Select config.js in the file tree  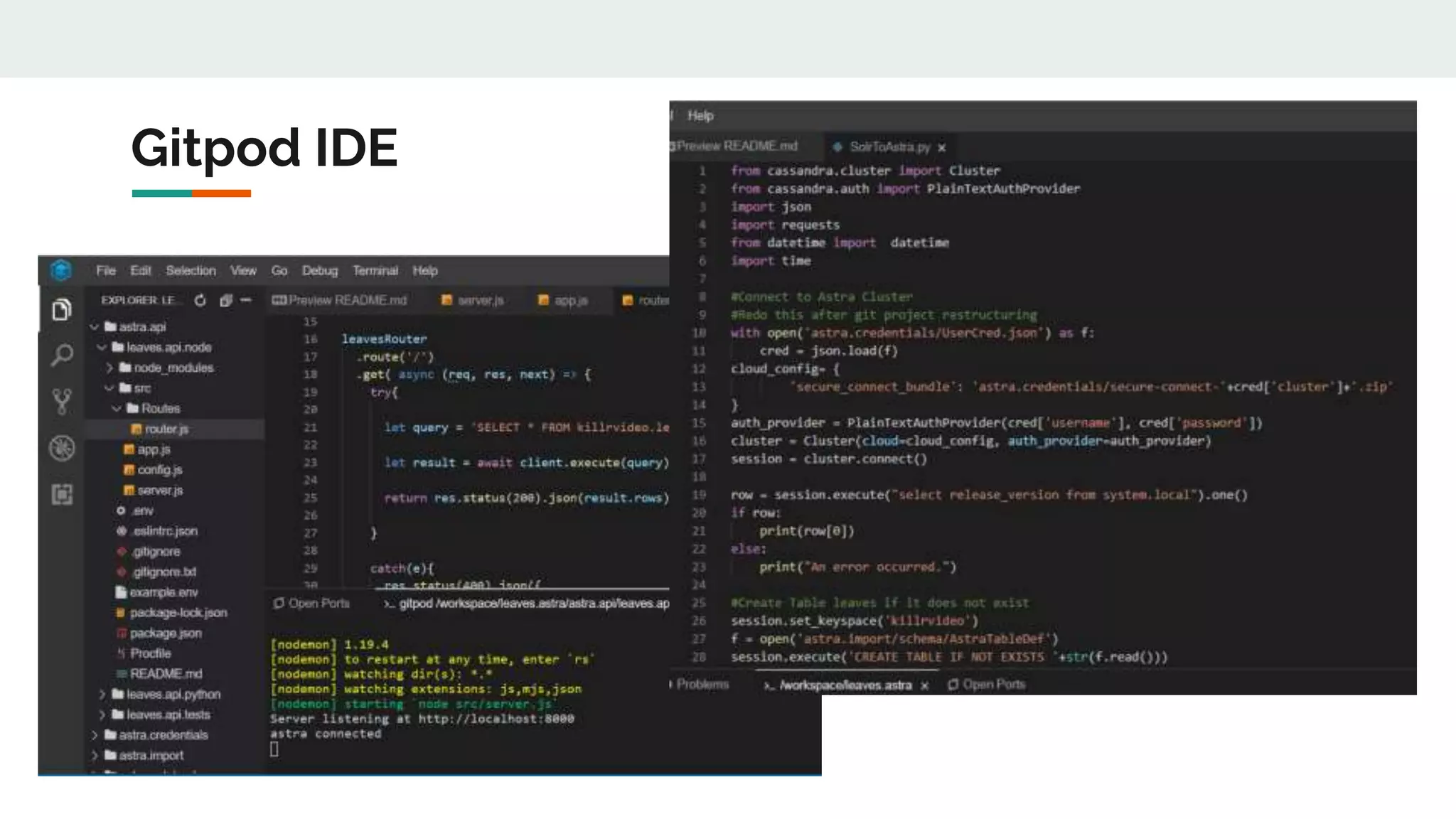159,470
